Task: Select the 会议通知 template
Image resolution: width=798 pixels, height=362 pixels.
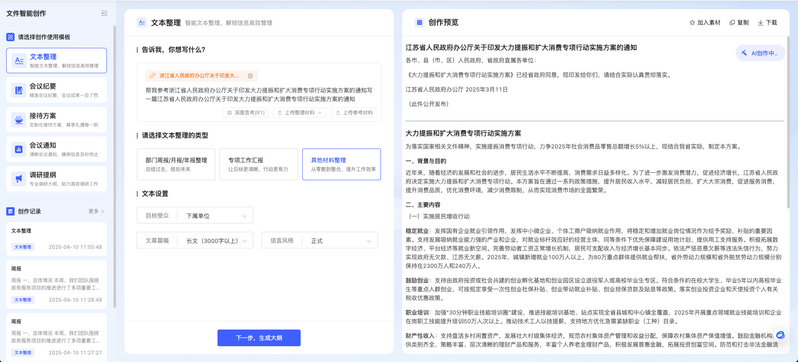Action: point(56,149)
